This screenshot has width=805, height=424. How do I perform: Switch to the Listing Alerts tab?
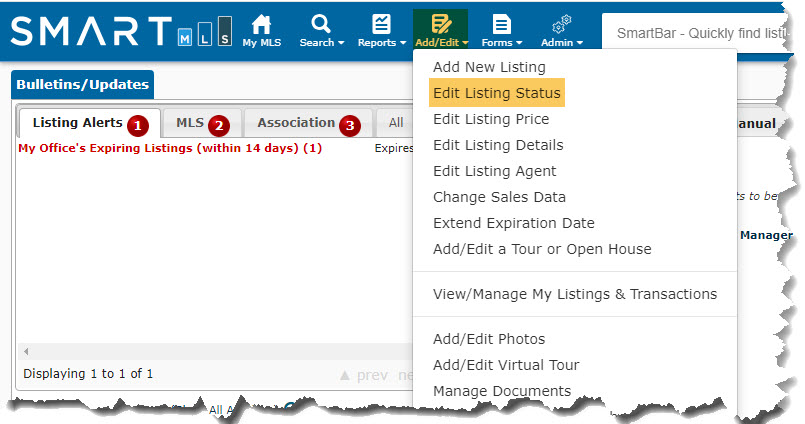[x=89, y=124]
